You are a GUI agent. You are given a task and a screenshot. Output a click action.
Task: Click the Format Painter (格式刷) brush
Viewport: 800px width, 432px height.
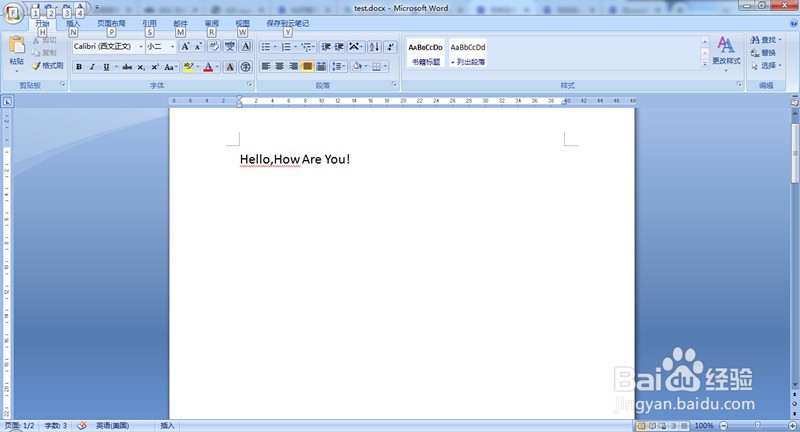pyautogui.click(x=48, y=66)
